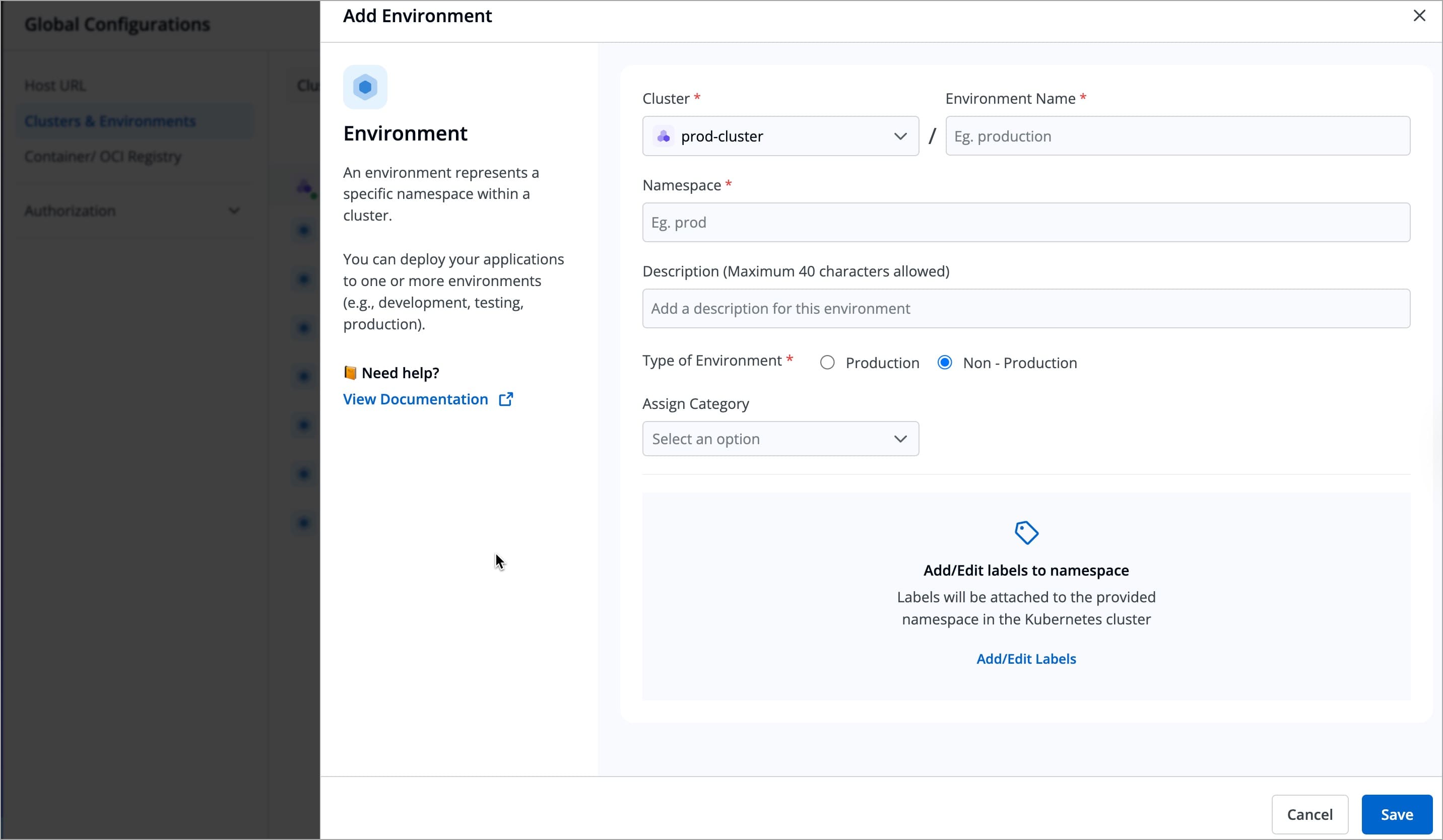Go to Container/ OCI Registry menu item
This screenshot has width=1443, height=840.
(103, 157)
